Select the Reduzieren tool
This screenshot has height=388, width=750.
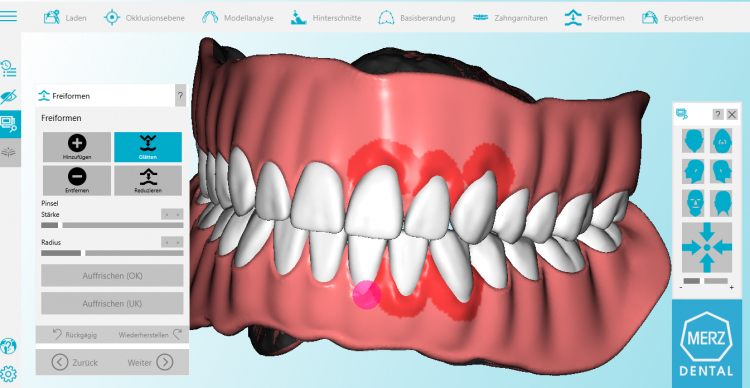pyautogui.click(x=148, y=180)
